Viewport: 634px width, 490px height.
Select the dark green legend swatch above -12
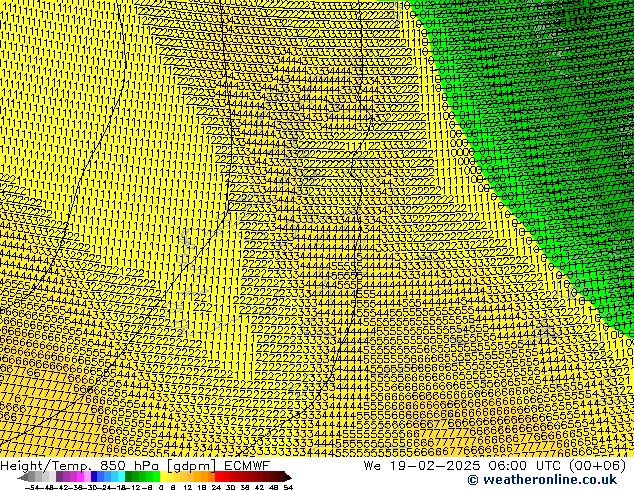129,477
